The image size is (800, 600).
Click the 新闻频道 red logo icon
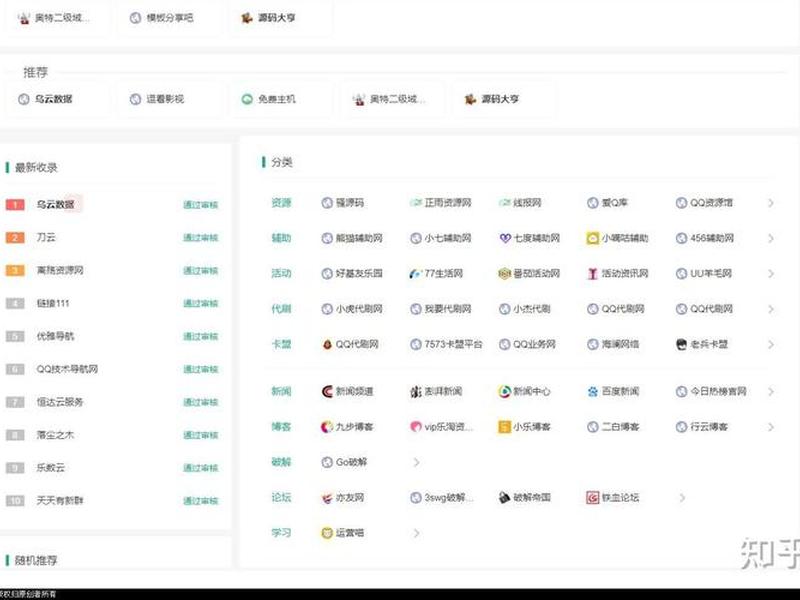327,391
